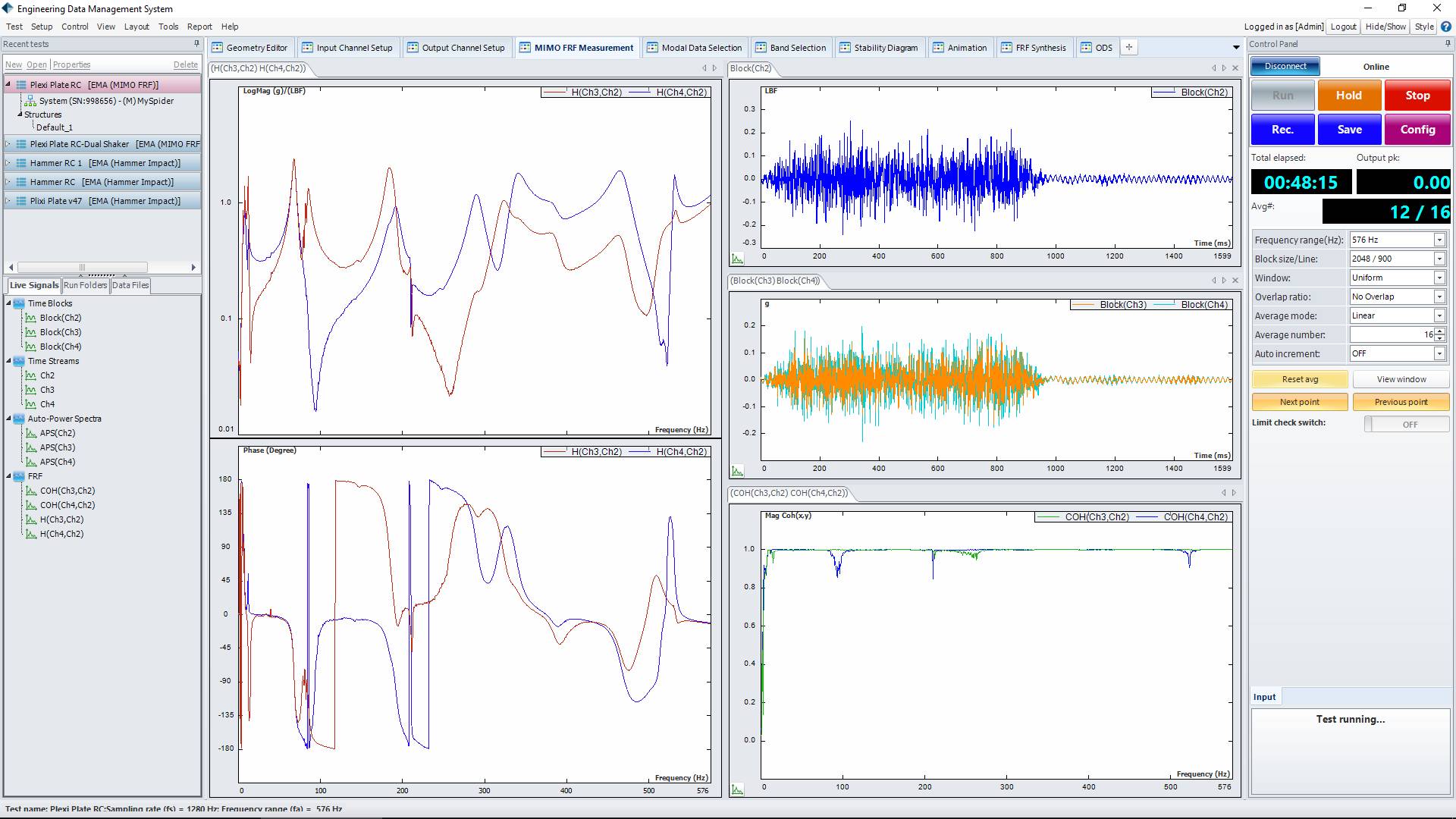
Task: Click the add new tab plus icon
Action: coord(1129,47)
